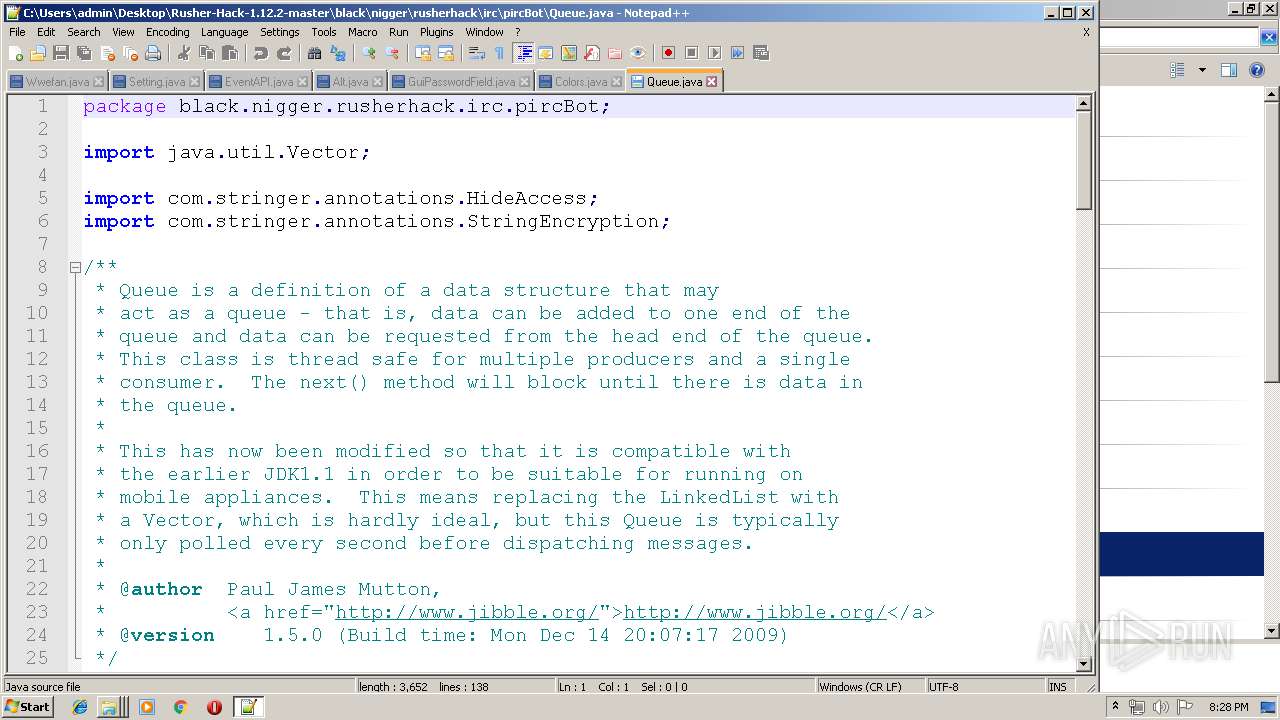
Task: Open Opera from the taskbar
Action: pyautogui.click(x=214, y=707)
